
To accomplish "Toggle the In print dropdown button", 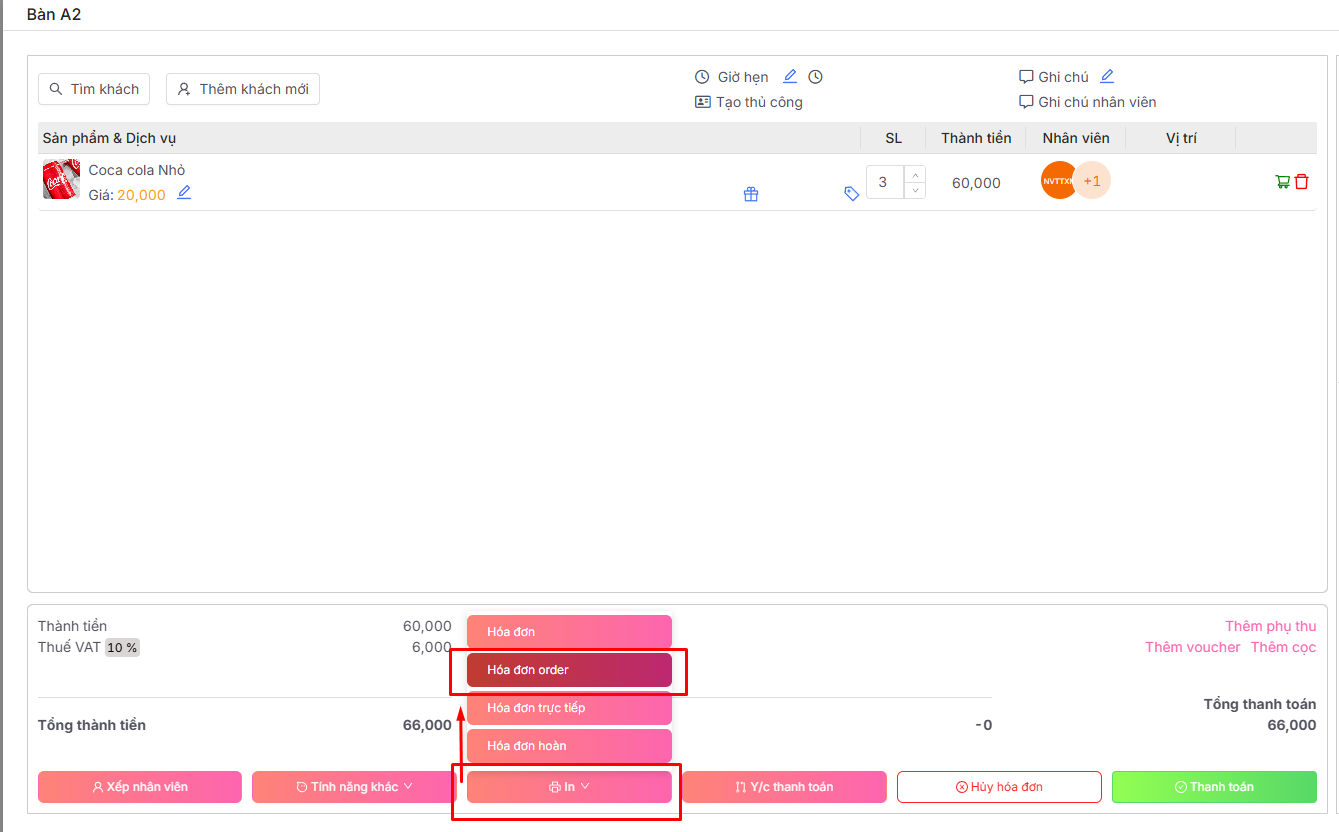I will click(569, 787).
